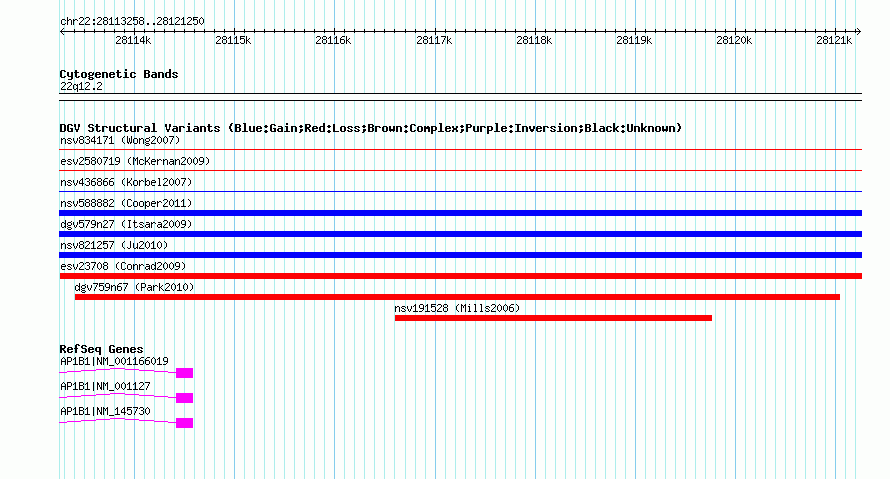Open AP1B1|NM_145730 gene label

(x=105, y=411)
